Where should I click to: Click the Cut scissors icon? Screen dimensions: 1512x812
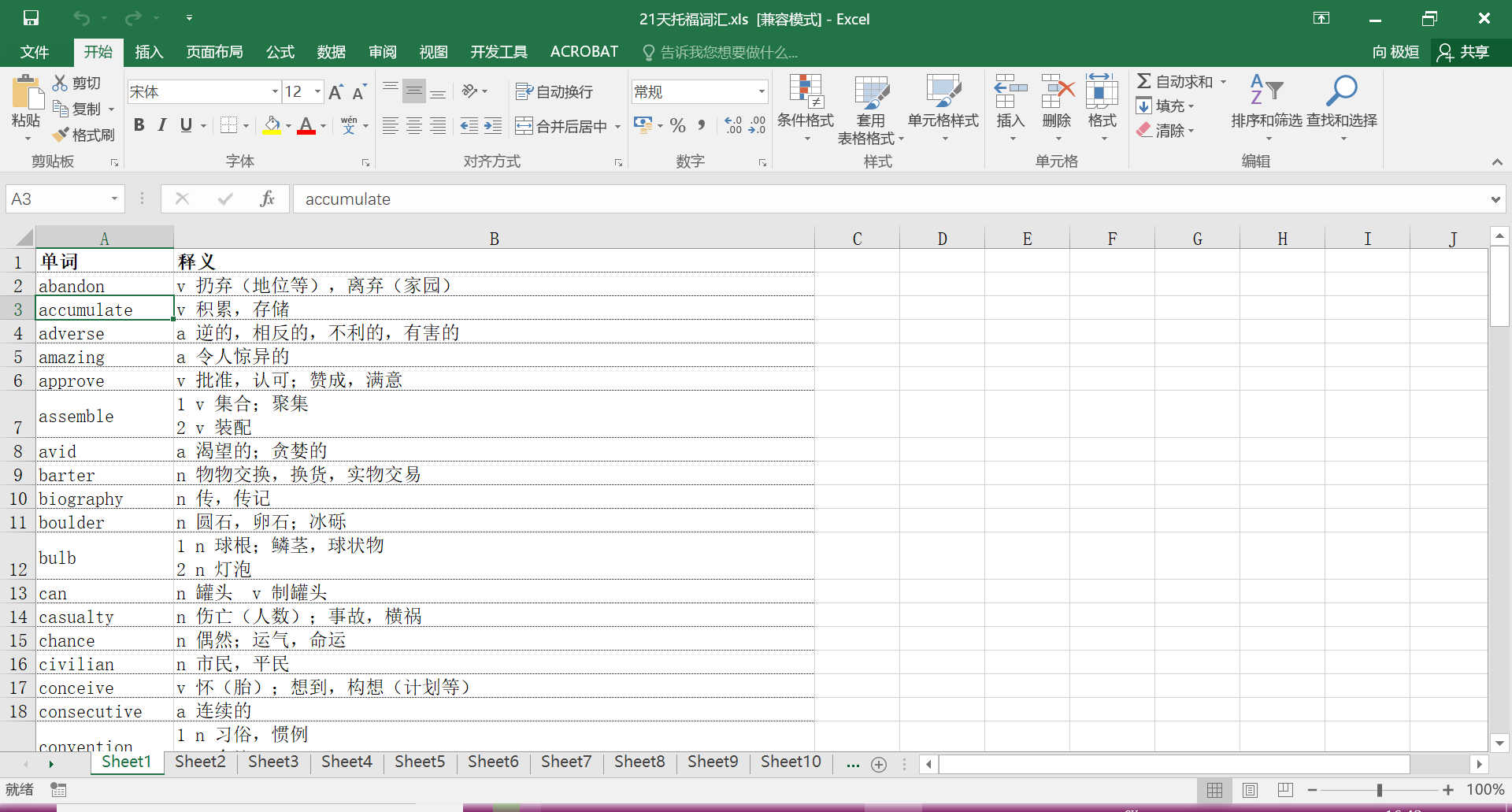pos(60,83)
